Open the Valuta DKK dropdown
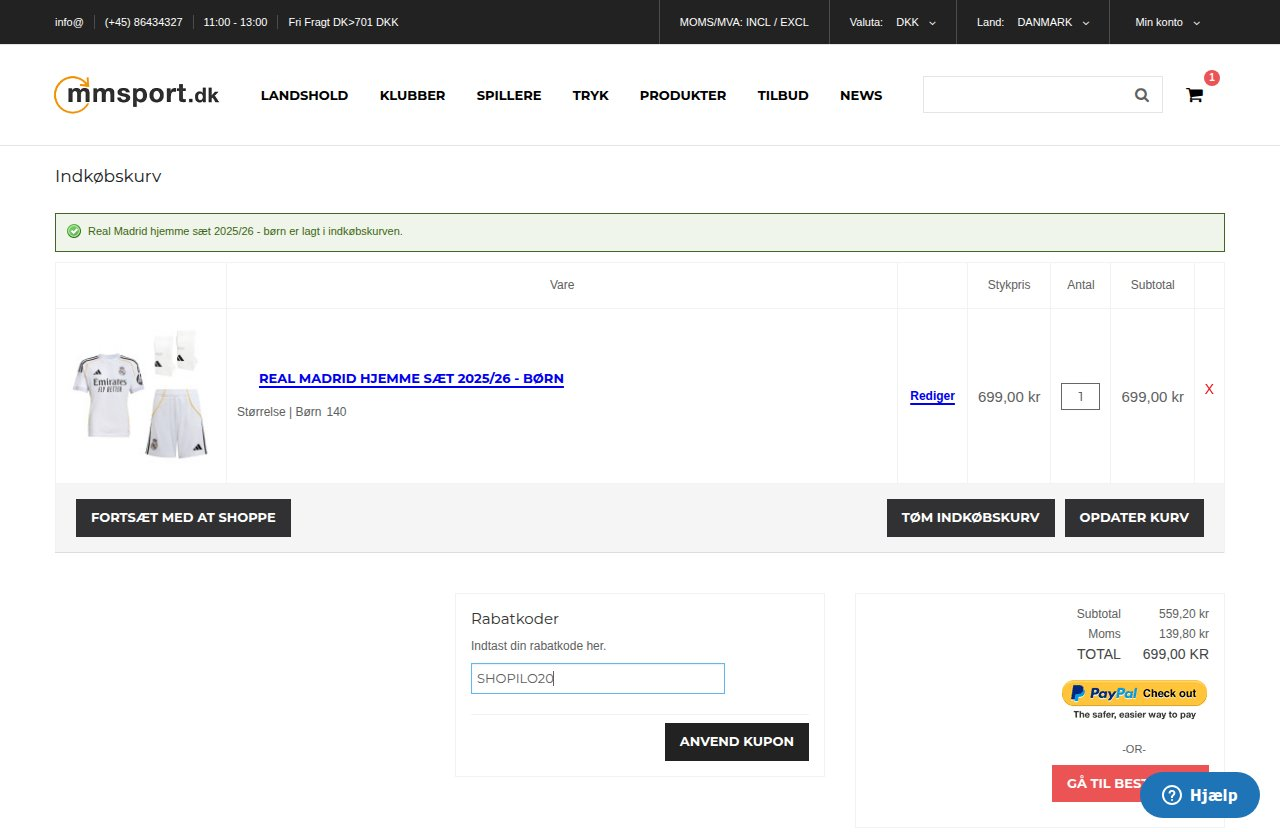 pyautogui.click(x=893, y=22)
